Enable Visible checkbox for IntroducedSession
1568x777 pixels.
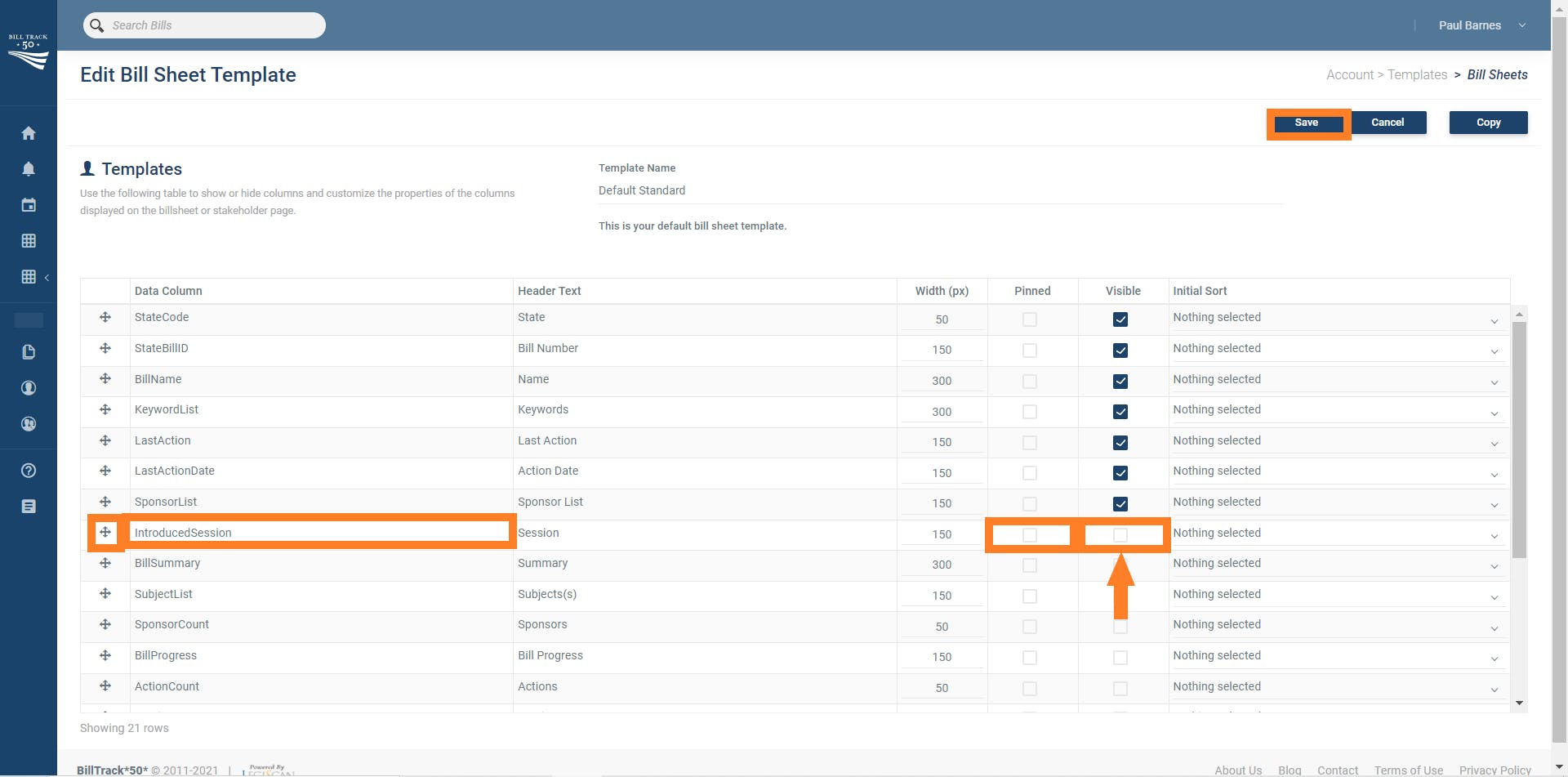click(x=1120, y=535)
